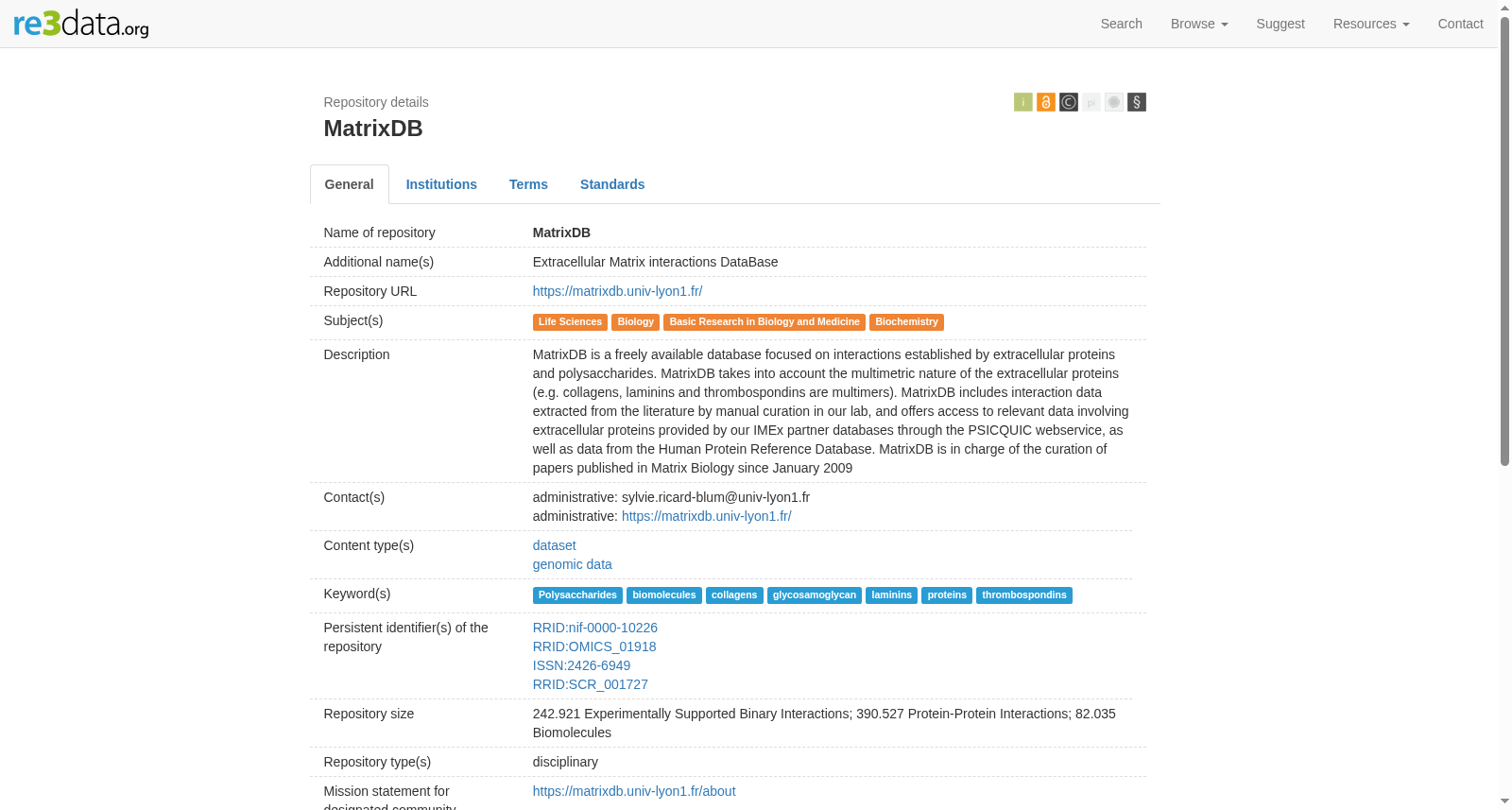1512x810 pixels.
Task: Open the administrative contact matrixdb link
Action: tap(707, 516)
